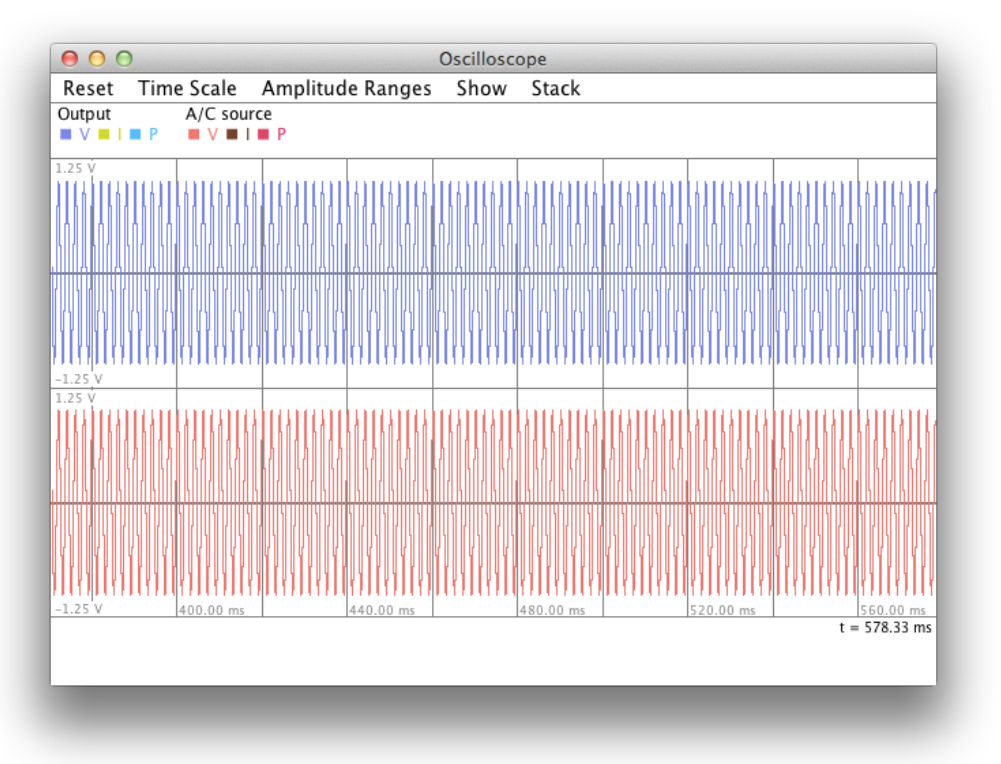The image size is (1001, 764).
Task: Toggle the A/C source I trace label
Action: (248, 134)
